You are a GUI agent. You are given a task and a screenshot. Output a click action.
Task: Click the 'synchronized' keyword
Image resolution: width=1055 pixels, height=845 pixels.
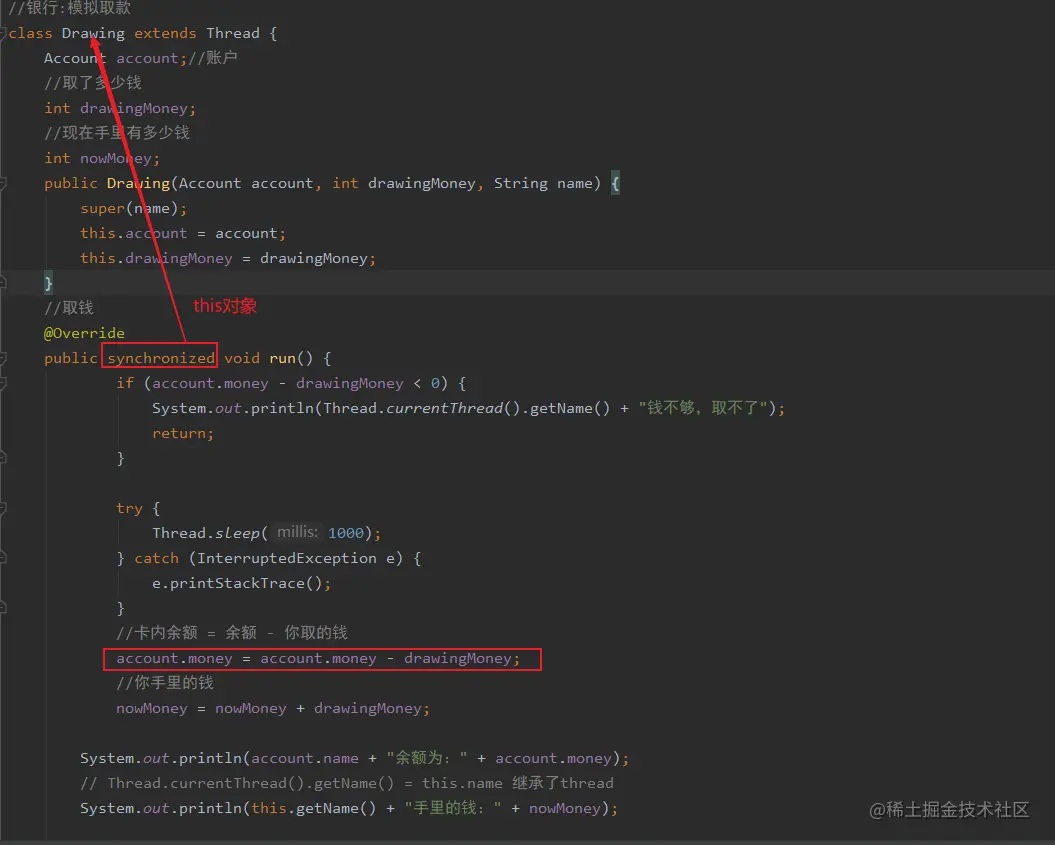pos(161,358)
